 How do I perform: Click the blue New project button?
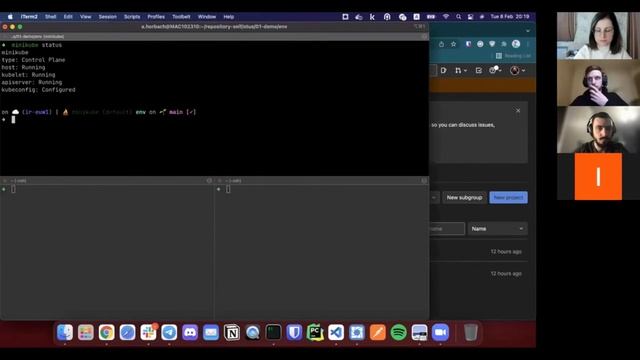[508, 198]
